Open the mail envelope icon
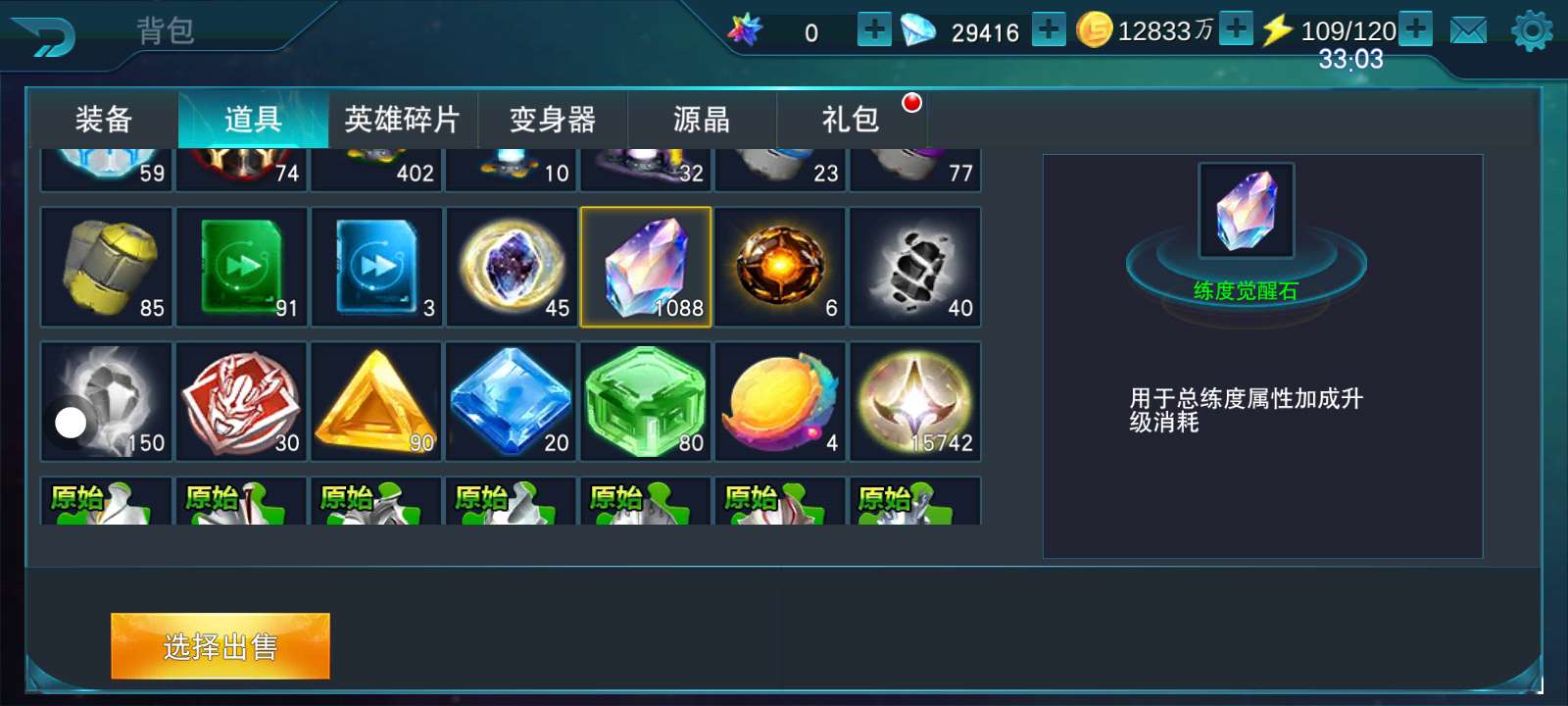 click(x=1468, y=31)
